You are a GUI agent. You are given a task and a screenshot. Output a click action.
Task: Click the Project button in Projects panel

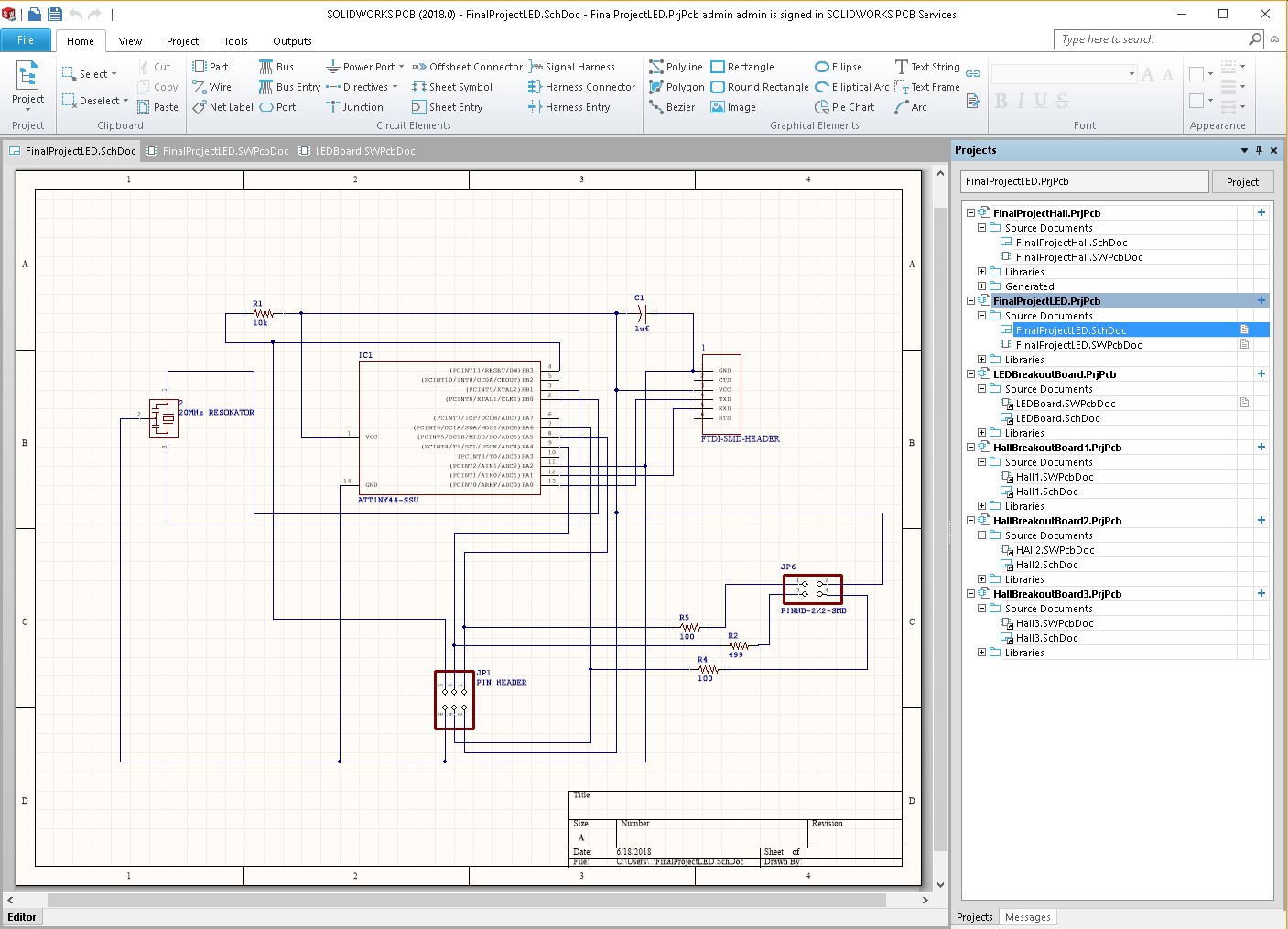point(1241,182)
